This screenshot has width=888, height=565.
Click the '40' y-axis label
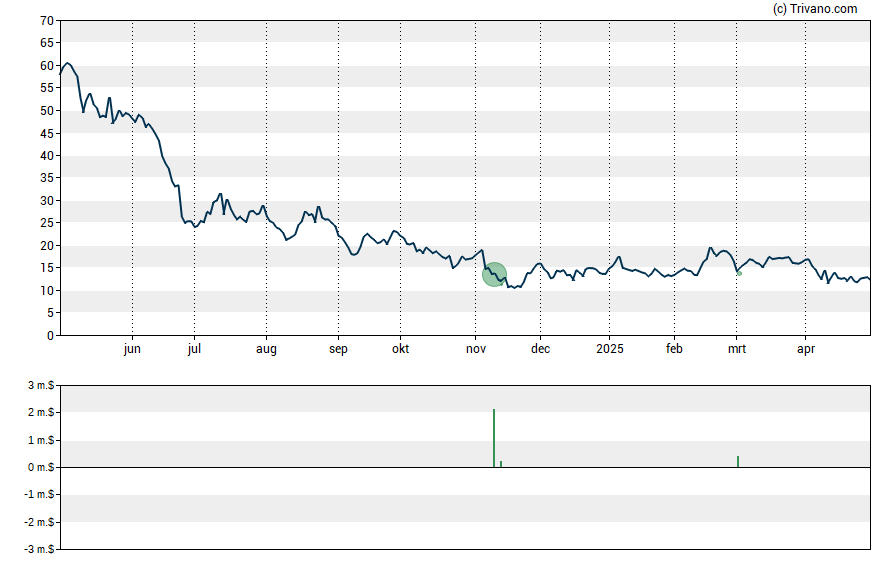47,156
